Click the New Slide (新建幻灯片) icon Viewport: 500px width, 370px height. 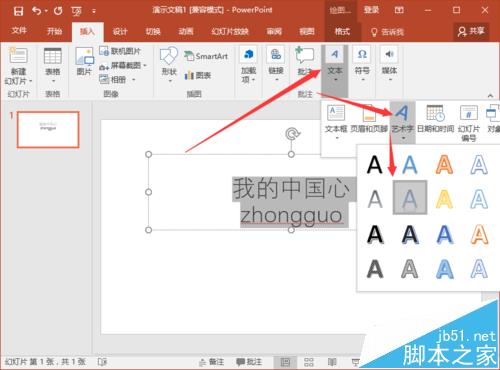(18, 56)
